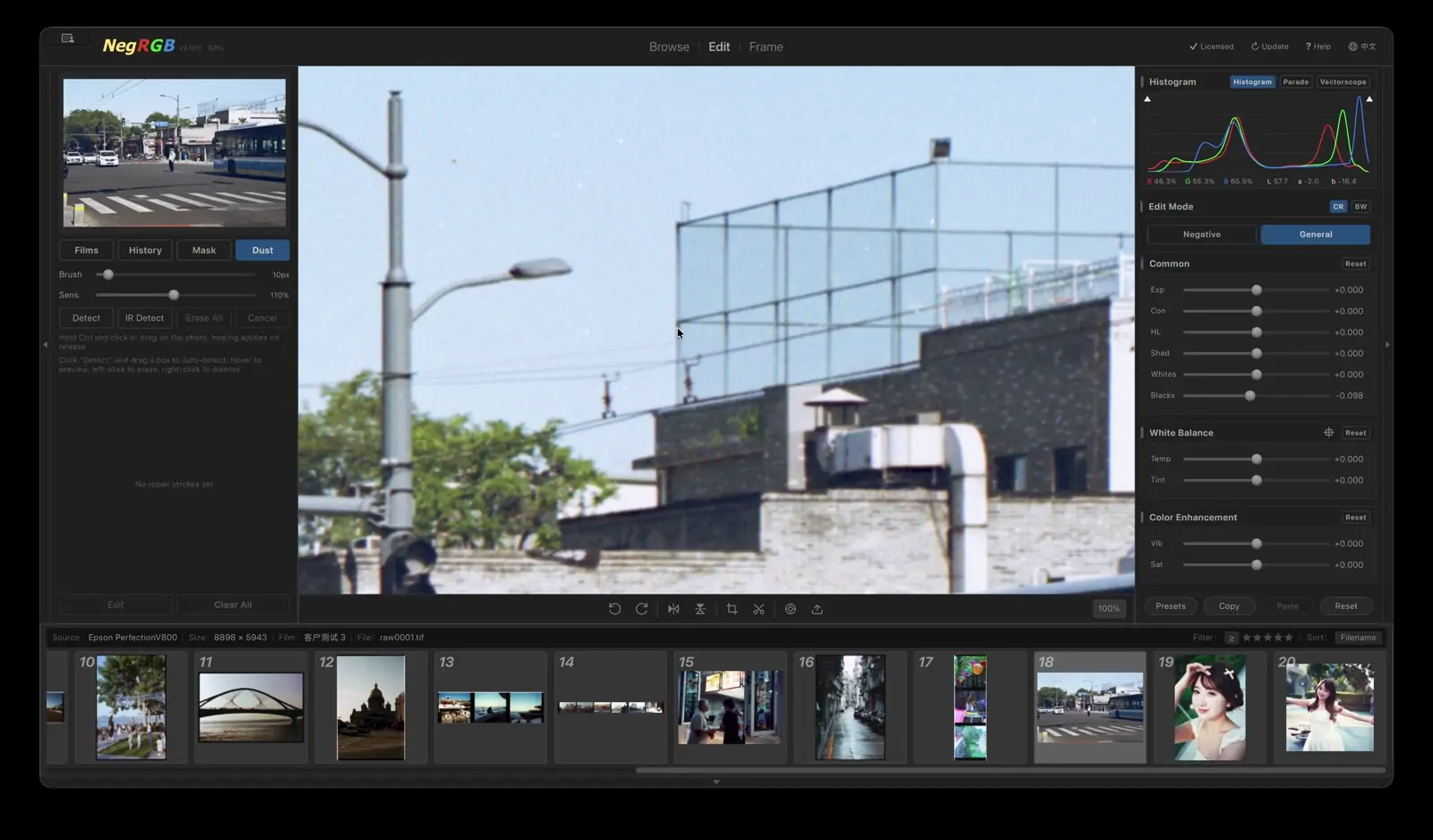Viewport: 1433px width, 840px height.
Task: Adjust the Blacks slider handle
Action: coord(1250,396)
